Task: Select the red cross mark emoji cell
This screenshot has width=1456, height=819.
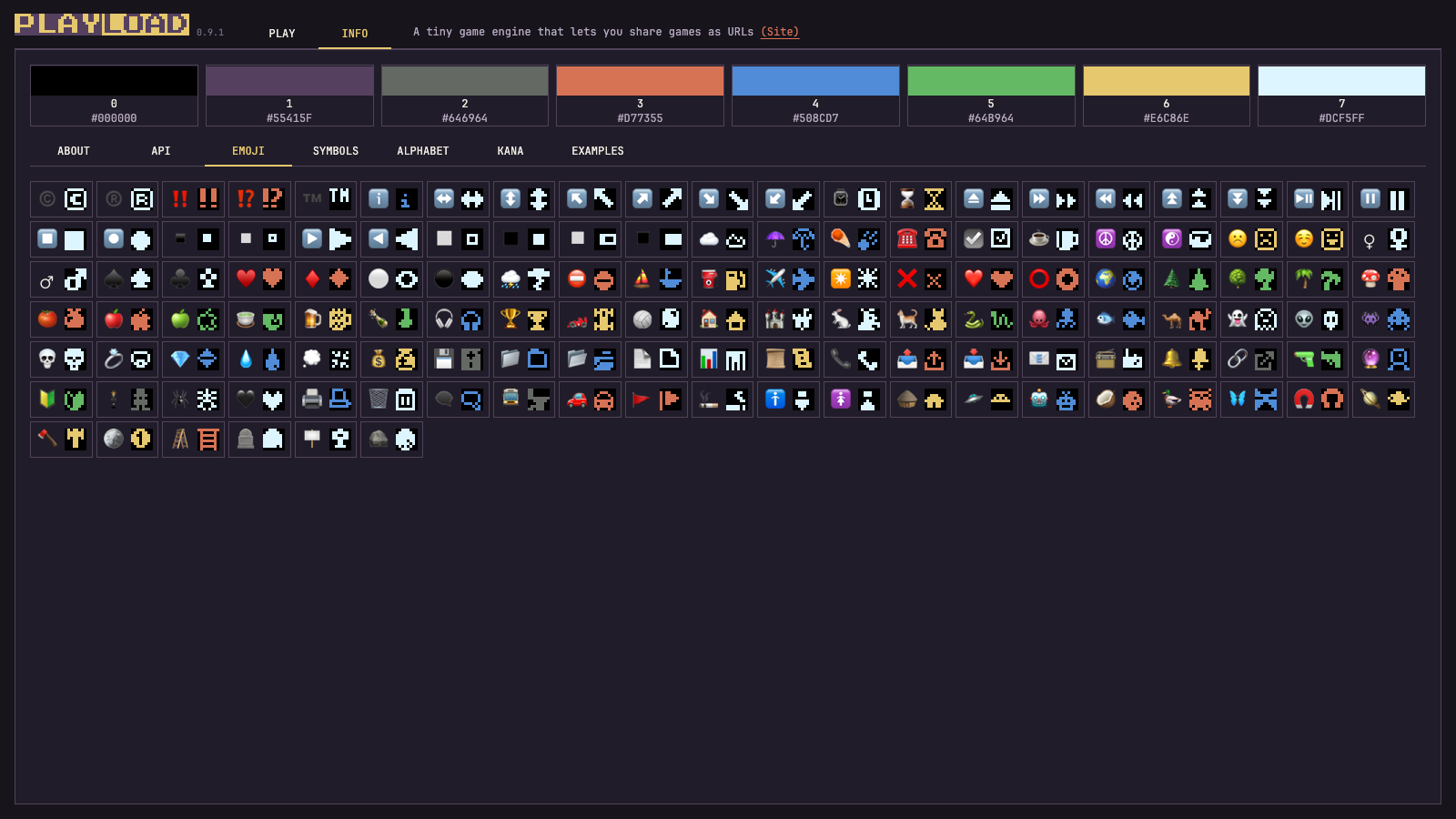Action: 921,279
